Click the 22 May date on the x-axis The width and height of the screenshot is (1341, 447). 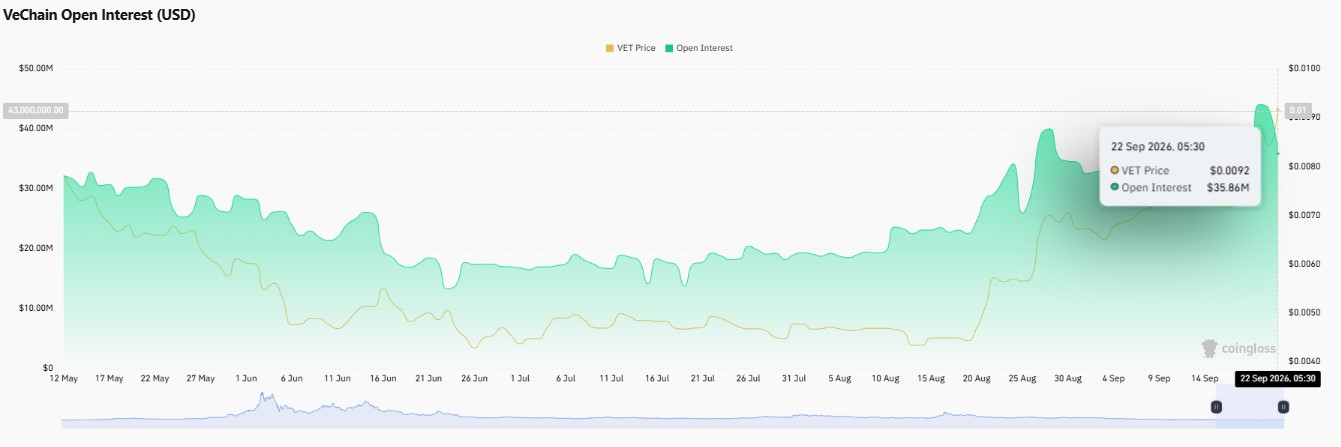pyautogui.click(x=155, y=379)
